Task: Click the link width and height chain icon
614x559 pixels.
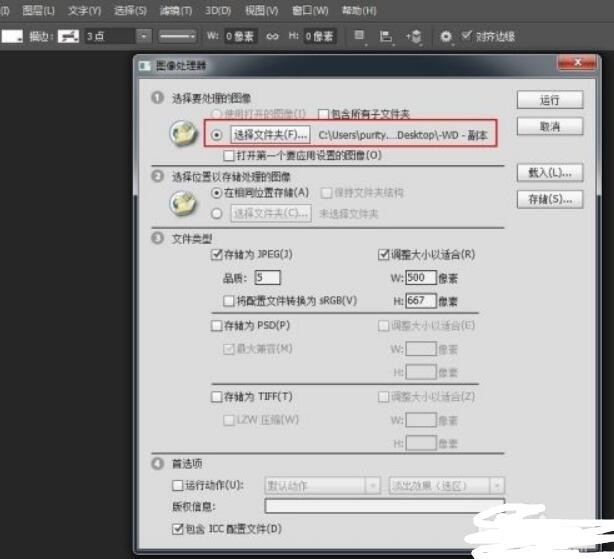Action: click(272, 36)
